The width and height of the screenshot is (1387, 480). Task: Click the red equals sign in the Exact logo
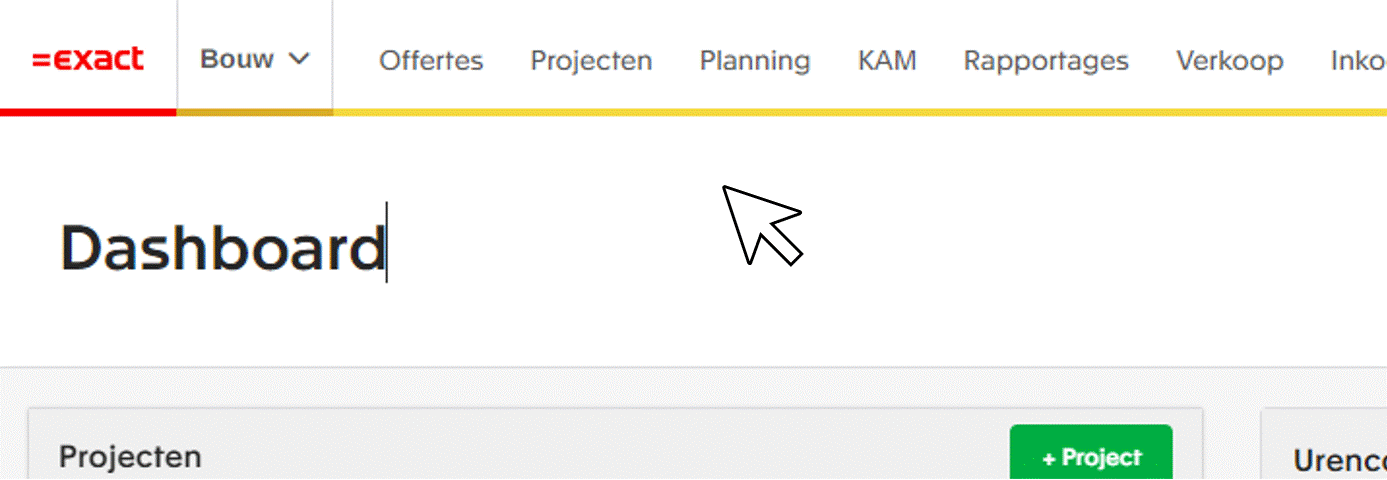[40, 60]
